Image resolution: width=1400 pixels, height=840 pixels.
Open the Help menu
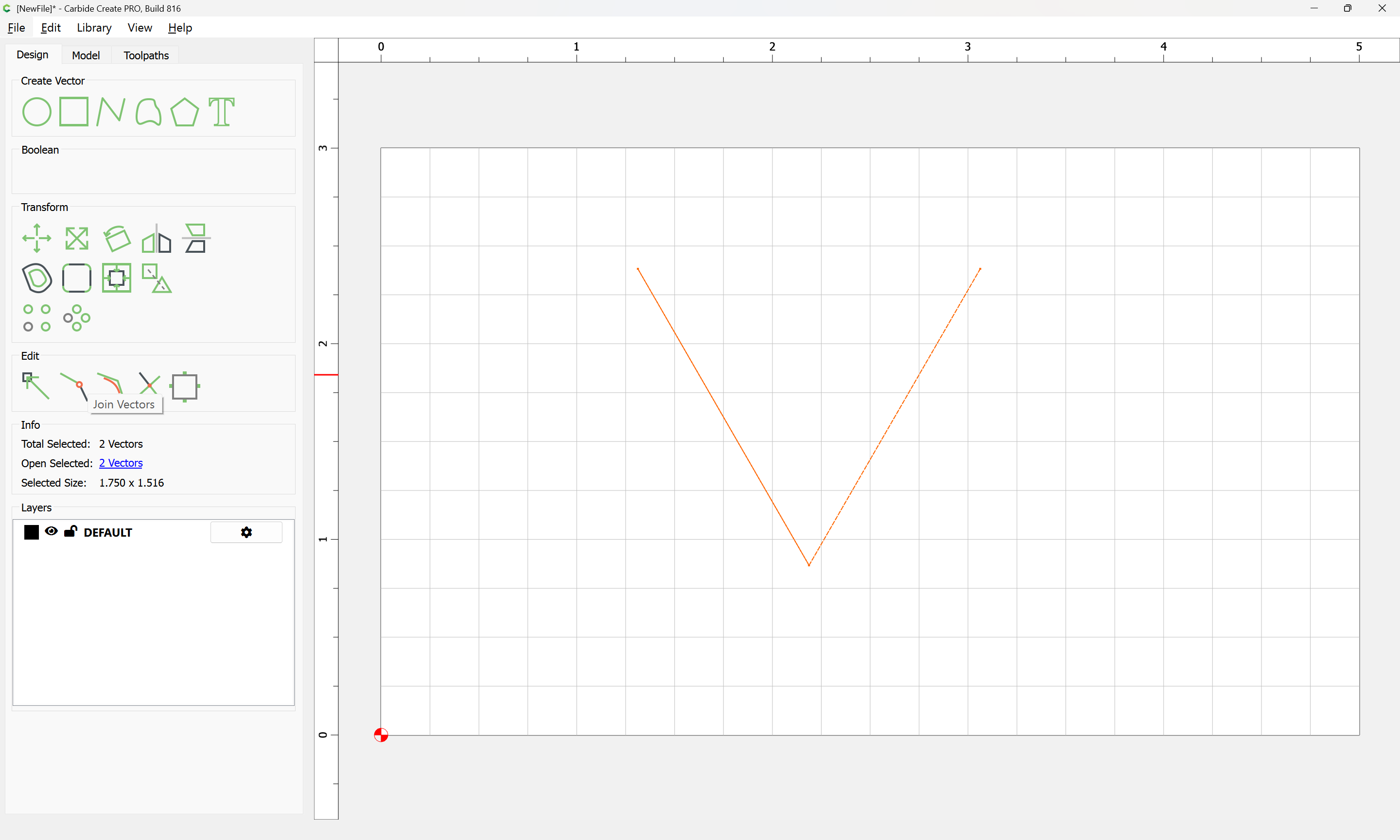click(180, 28)
